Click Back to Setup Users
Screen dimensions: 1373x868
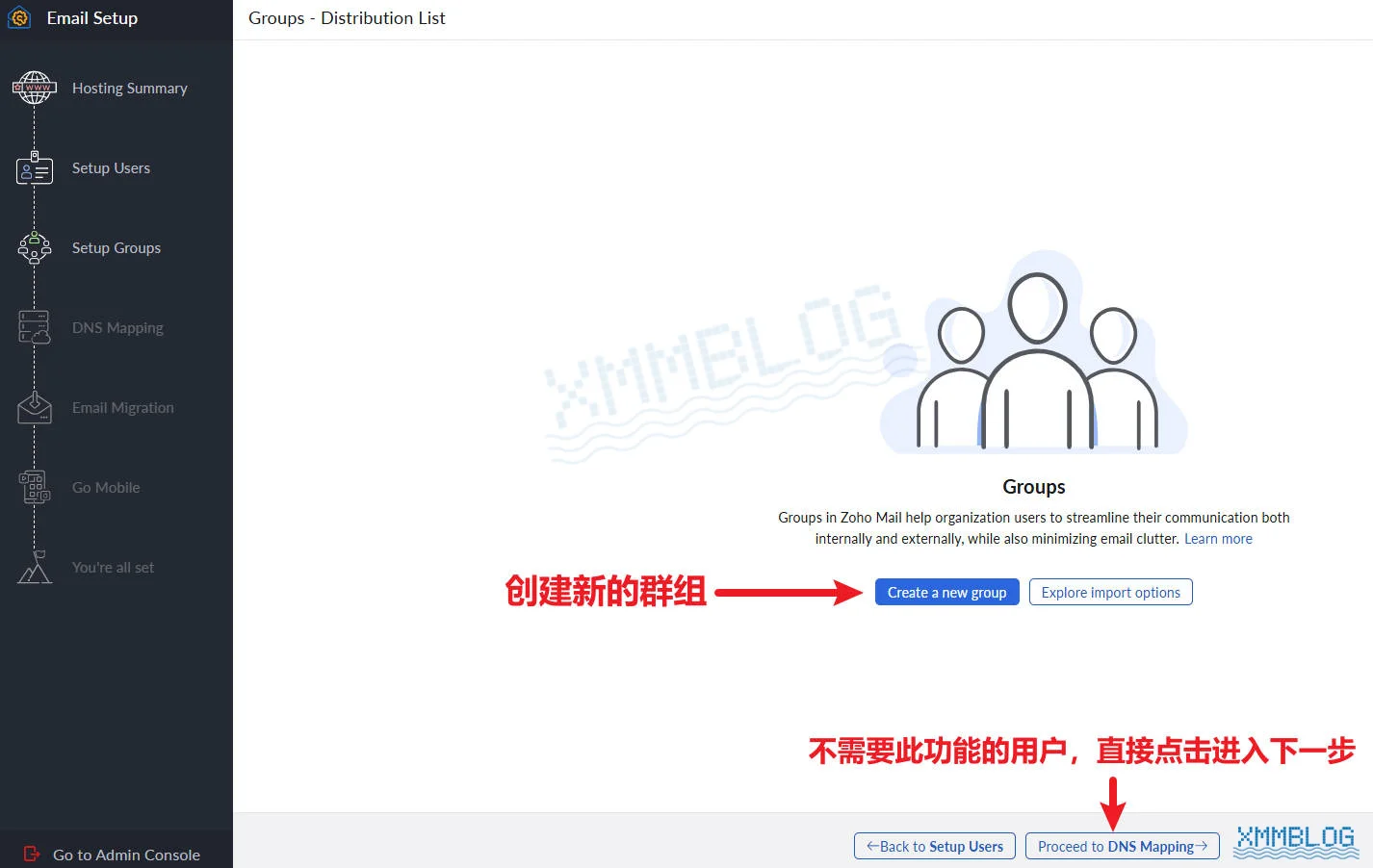[934, 846]
